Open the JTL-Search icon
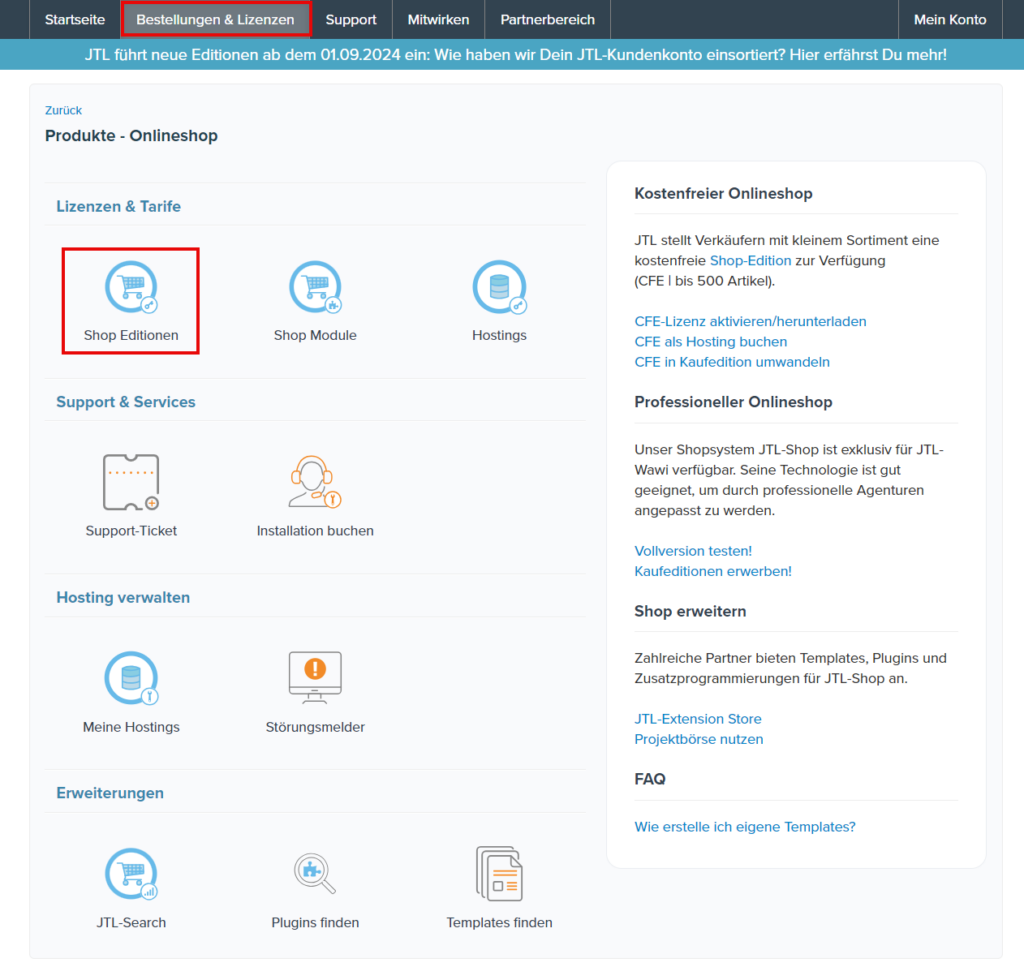The height and width of the screenshot is (967, 1024). [x=131, y=874]
